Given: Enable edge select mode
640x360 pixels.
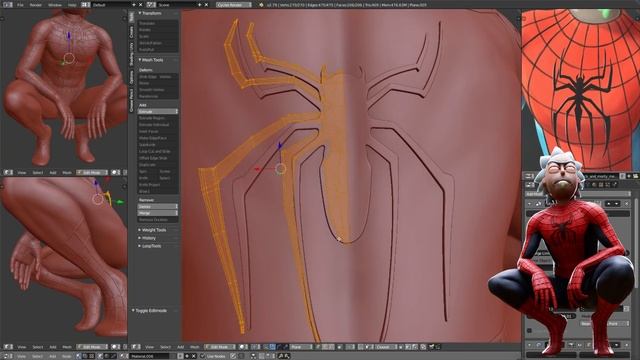Looking at the screenshot, I should pos(324,347).
